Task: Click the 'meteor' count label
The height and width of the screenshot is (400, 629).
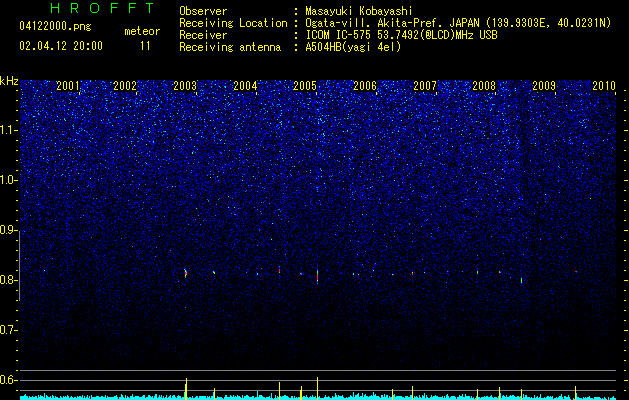Action: point(142,31)
